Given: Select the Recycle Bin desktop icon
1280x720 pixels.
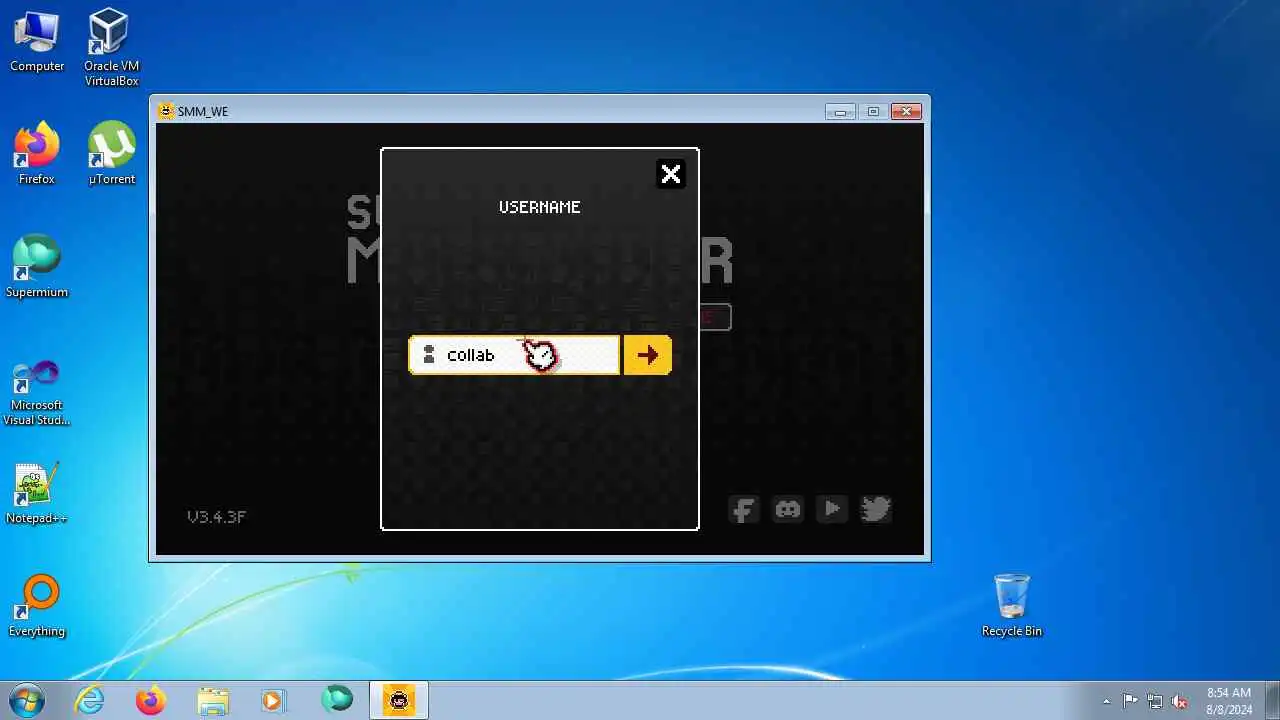Looking at the screenshot, I should (1011, 606).
